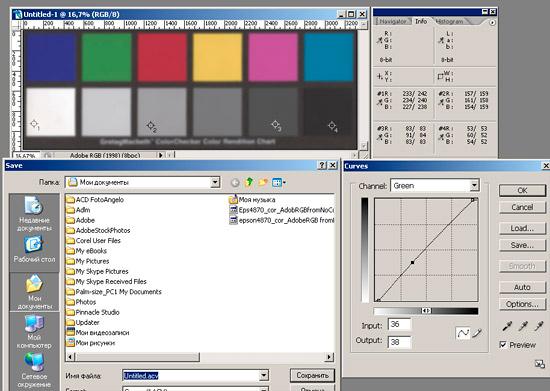Click the gradient bar toggle arrows under curve
Viewport: 550px width, 391px height.
click(x=426, y=311)
